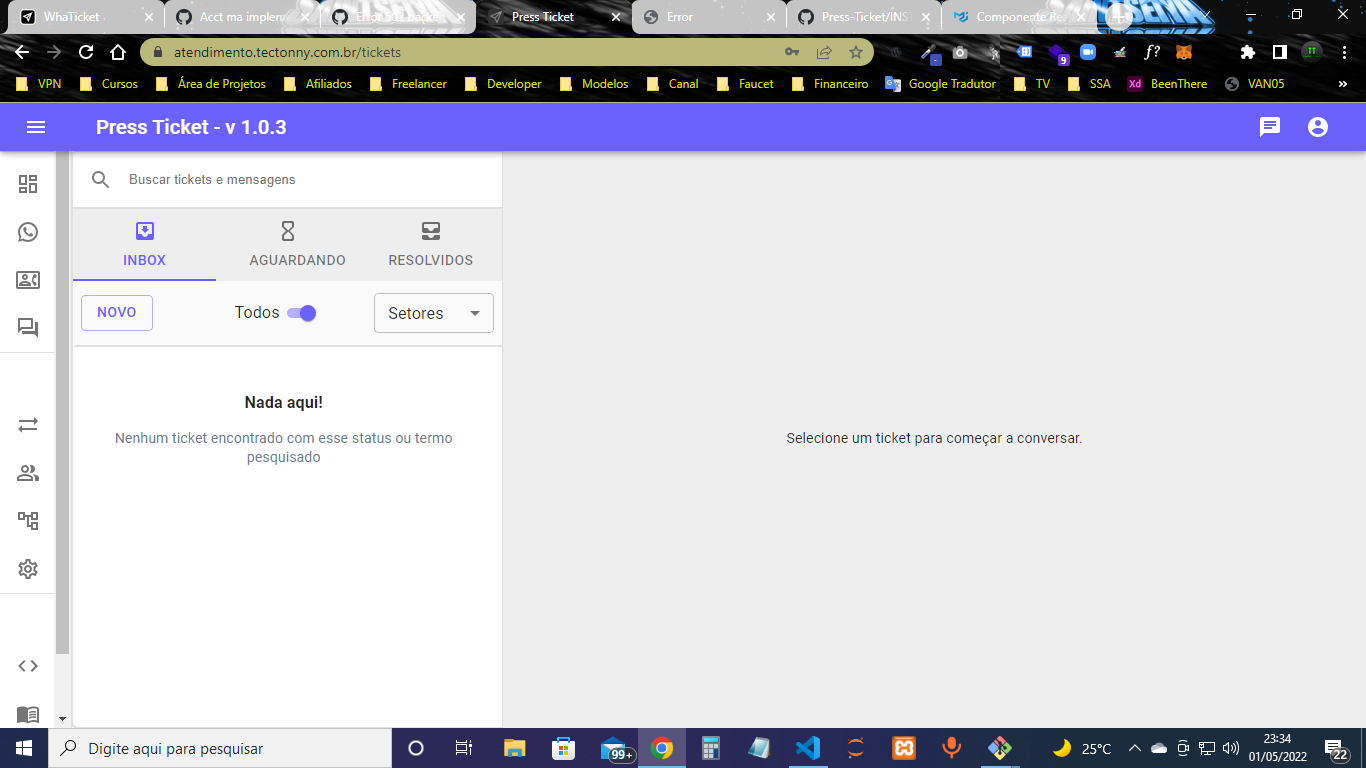Viewport: 1366px width, 768px height.
Task: Open the Dashboard panel from sidebar
Action: click(x=27, y=184)
